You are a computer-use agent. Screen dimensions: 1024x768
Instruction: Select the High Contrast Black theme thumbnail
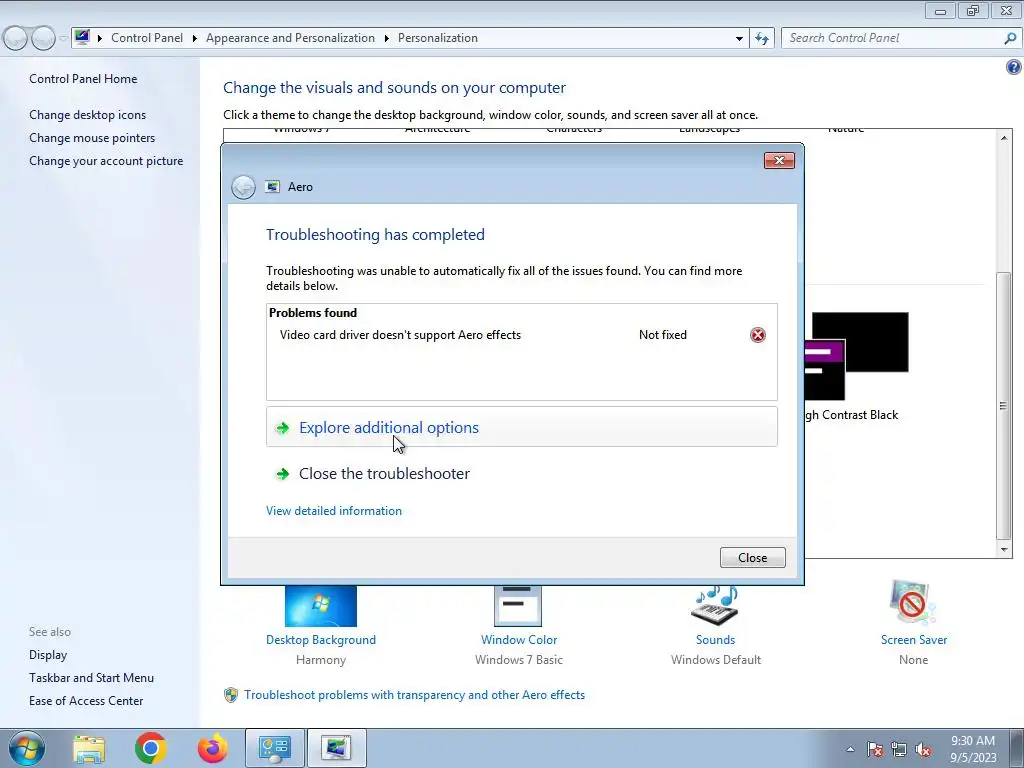coord(856,356)
